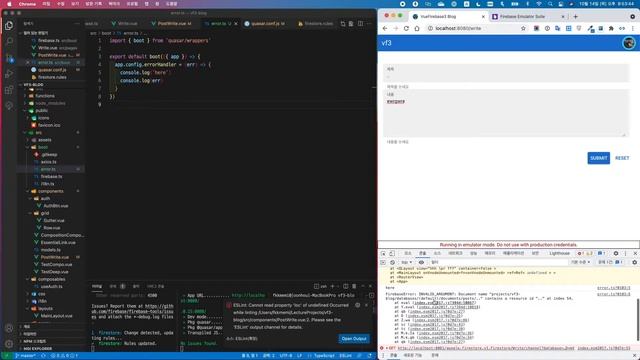Toggle the DevTools device toolbar icon
This screenshot has width=640, height=360.
tap(392, 253)
